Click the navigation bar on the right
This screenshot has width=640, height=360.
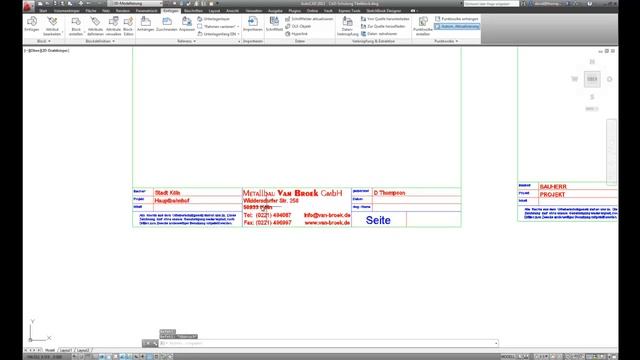(611, 151)
